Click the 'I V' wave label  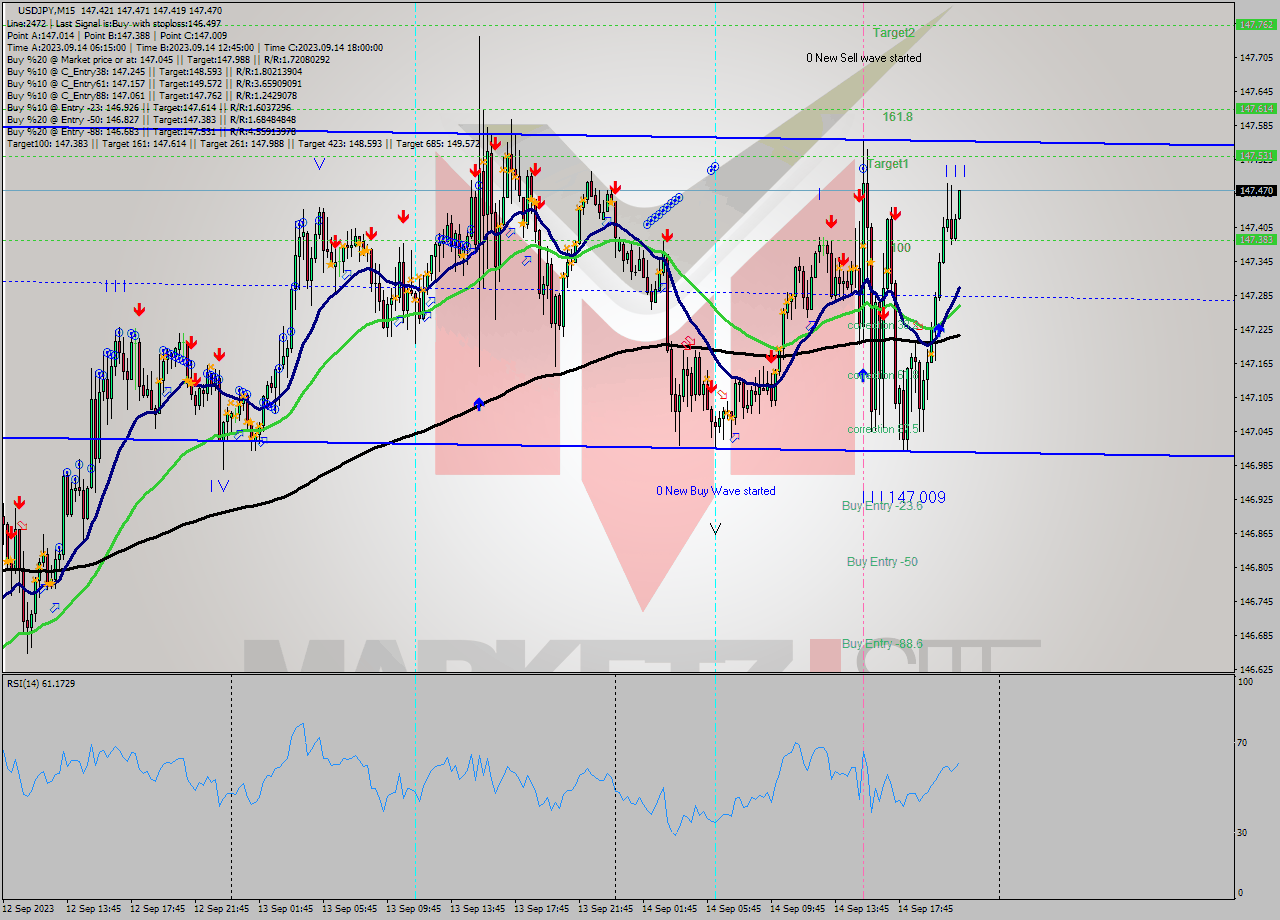point(220,485)
